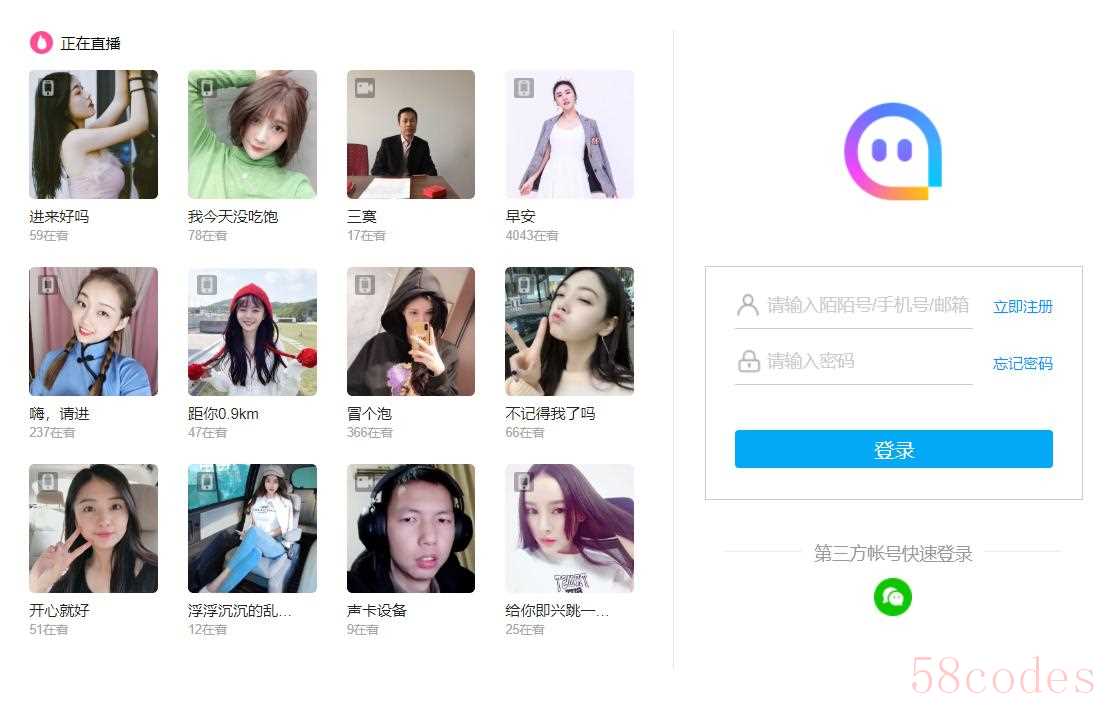The width and height of the screenshot is (1110, 706).
Task: Click the phone icon on 距你0.9km stream
Action: pos(207,285)
